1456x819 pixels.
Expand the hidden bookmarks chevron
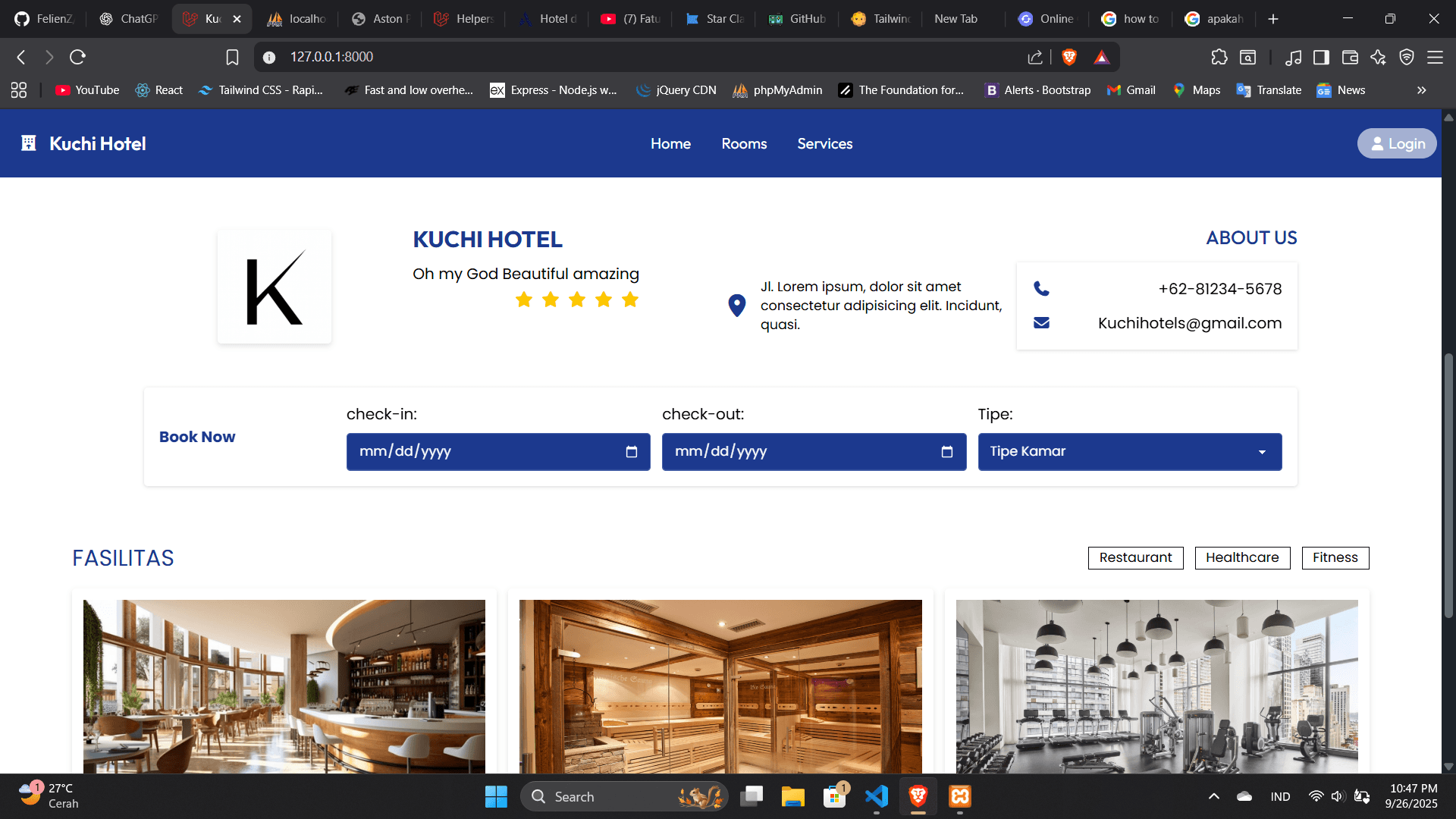pyautogui.click(x=1421, y=90)
